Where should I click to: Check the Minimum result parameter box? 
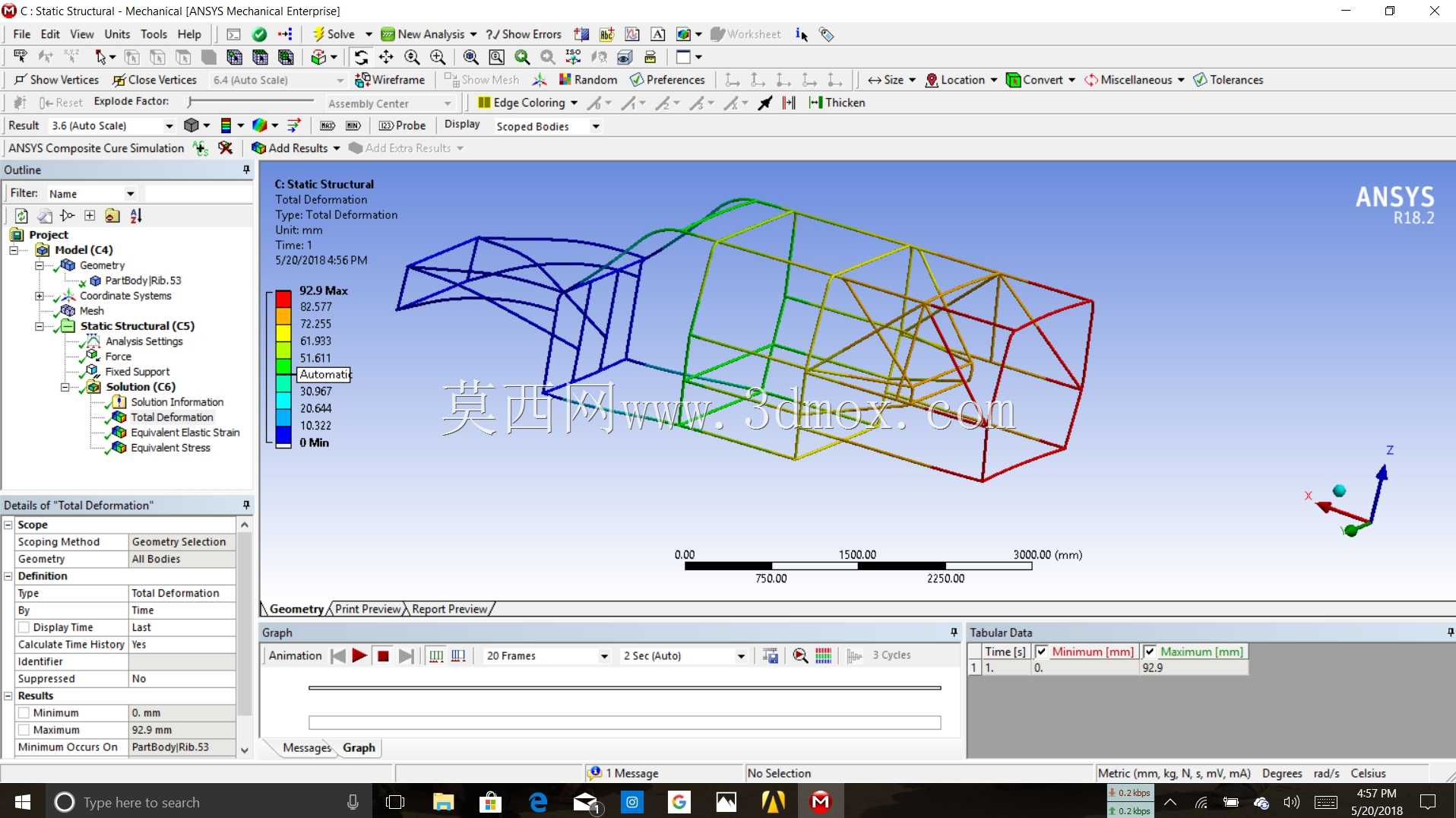point(24,712)
